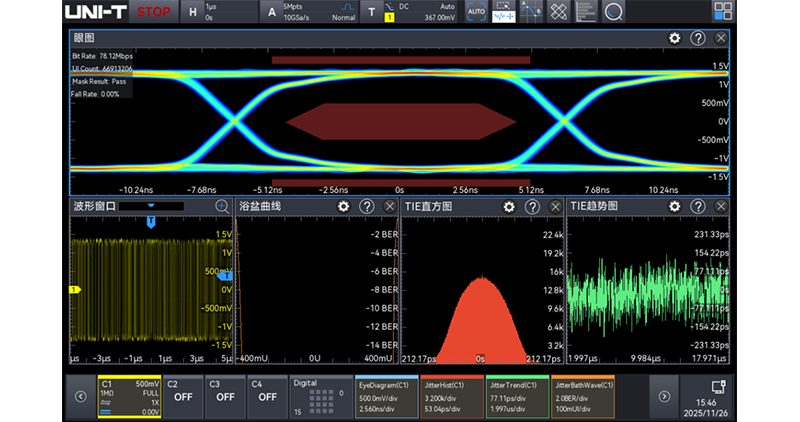Enable channel C4
Screen dimensions: 800x422
tap(267, 396)
